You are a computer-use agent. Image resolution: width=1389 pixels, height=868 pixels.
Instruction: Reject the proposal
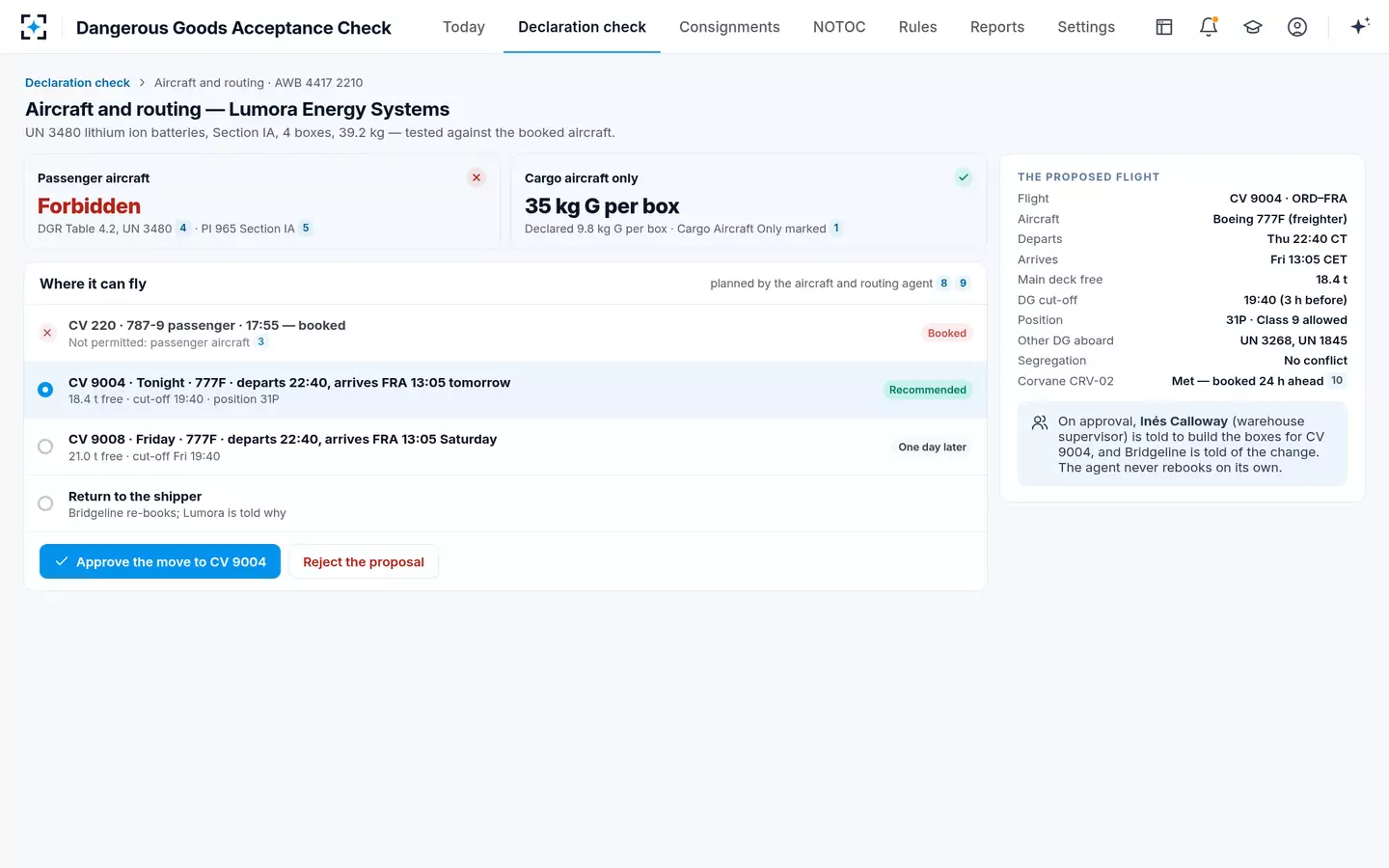[364, 561]
